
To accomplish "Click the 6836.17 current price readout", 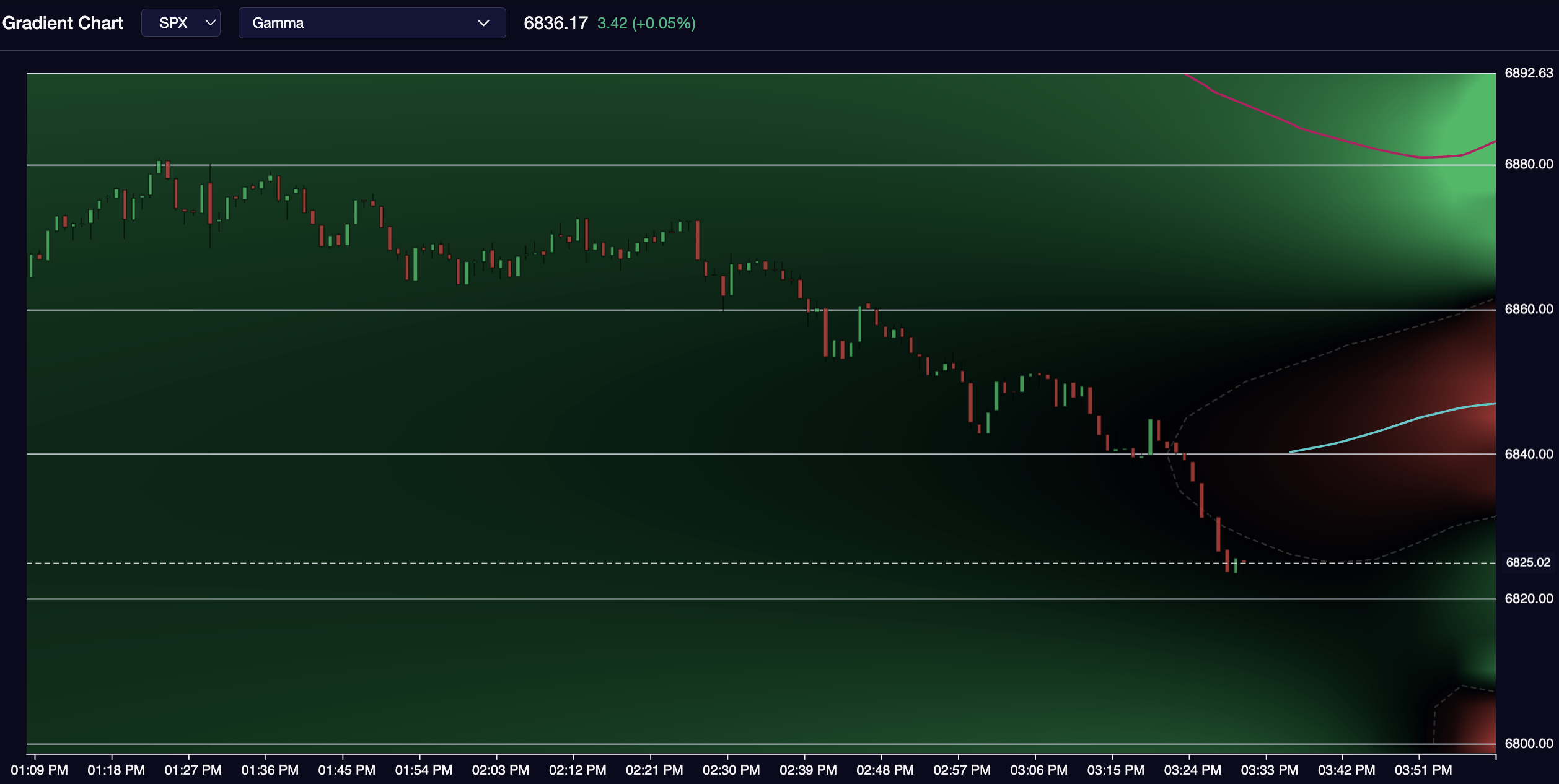I will point(555,23).
